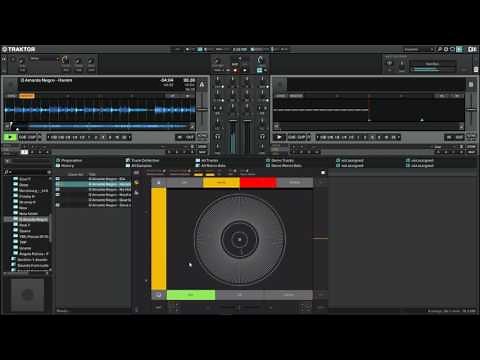This screenshot has width=480, height=360.
Task: Open the All Tracks favorite
Action: point(207,160)
